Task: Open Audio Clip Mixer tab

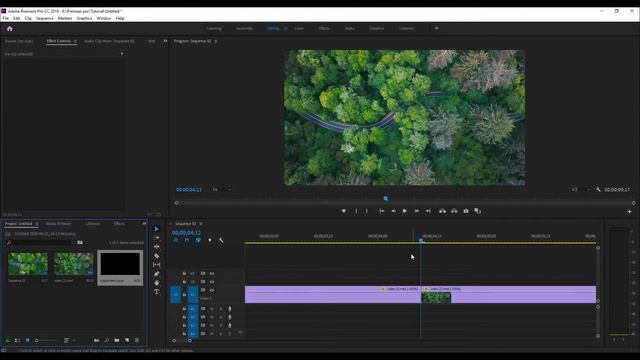Action: point(109,41)
